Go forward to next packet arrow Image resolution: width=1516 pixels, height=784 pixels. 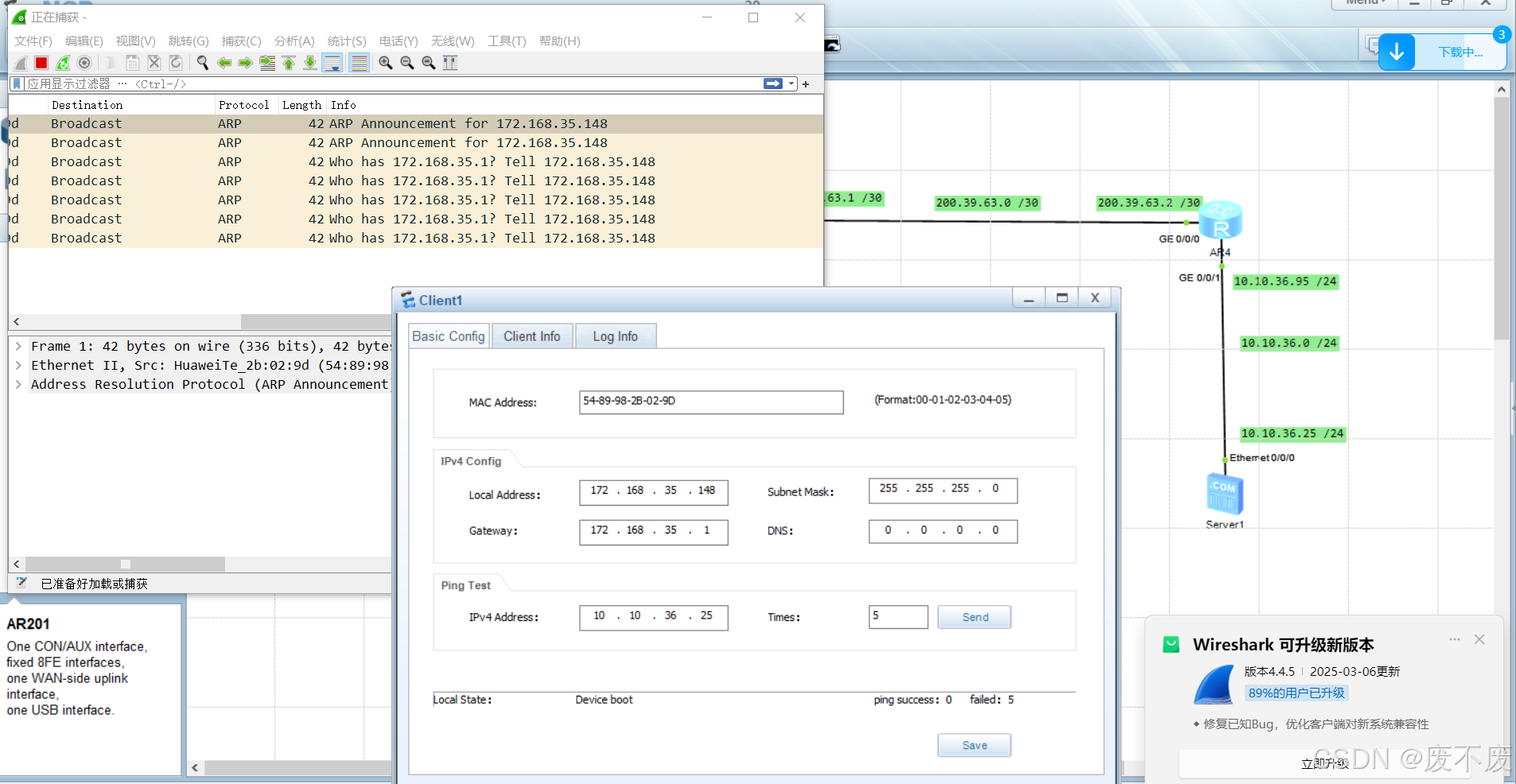[x=246, y=63]
